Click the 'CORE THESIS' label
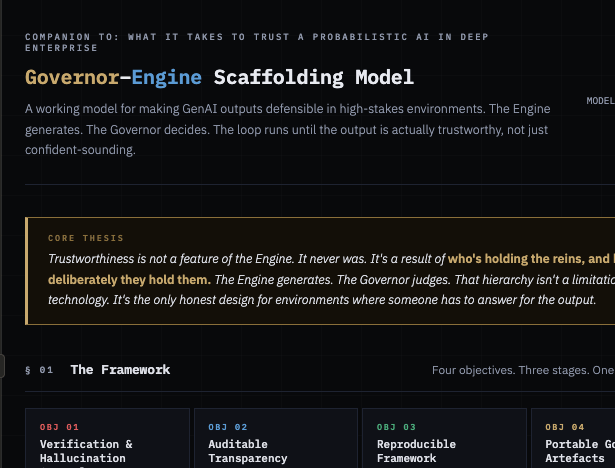Screen dimensions: 615x468 [x=86, y=238]
